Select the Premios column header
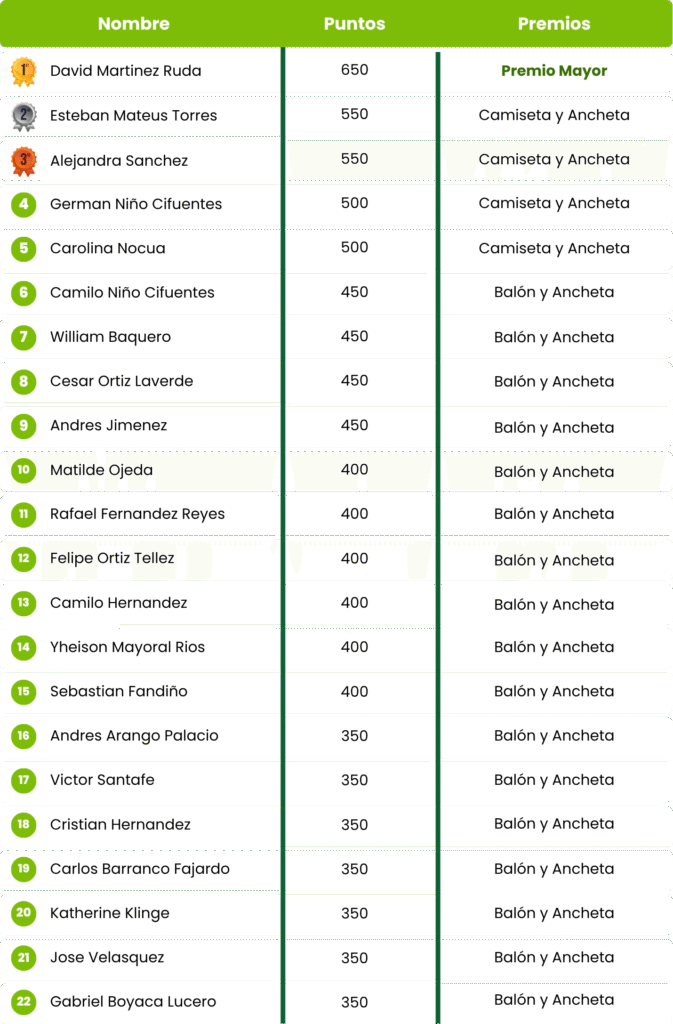Image resolution: width=673 pixels, height=1024 pixels. click(554, 24)
